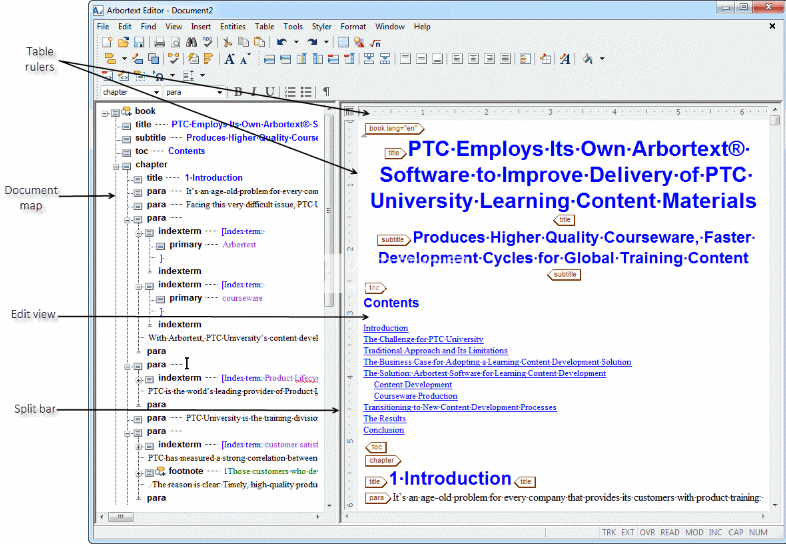786x547 pixels.
Task: Click the New document icon
Action: pos(107,42)
